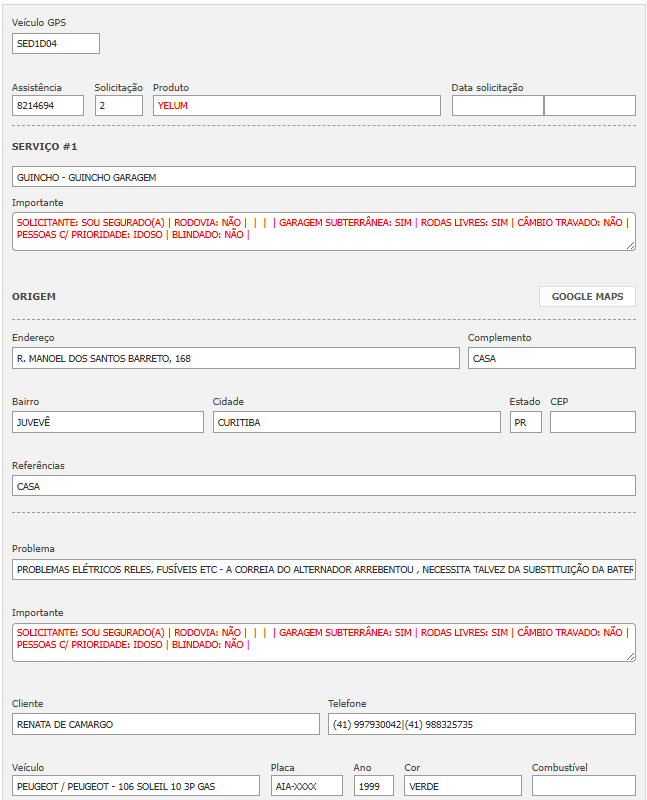Click the Estado field showing PR
The image size is (647, 800).
click(x=525, y=422)
